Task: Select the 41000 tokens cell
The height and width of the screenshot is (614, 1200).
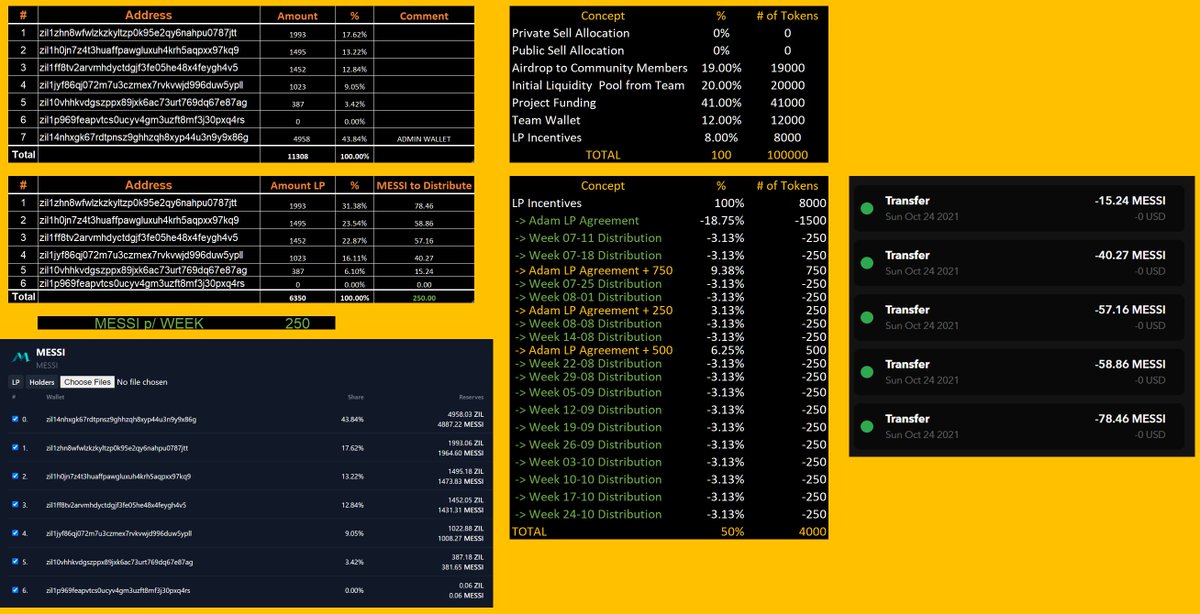Action: 787,102
